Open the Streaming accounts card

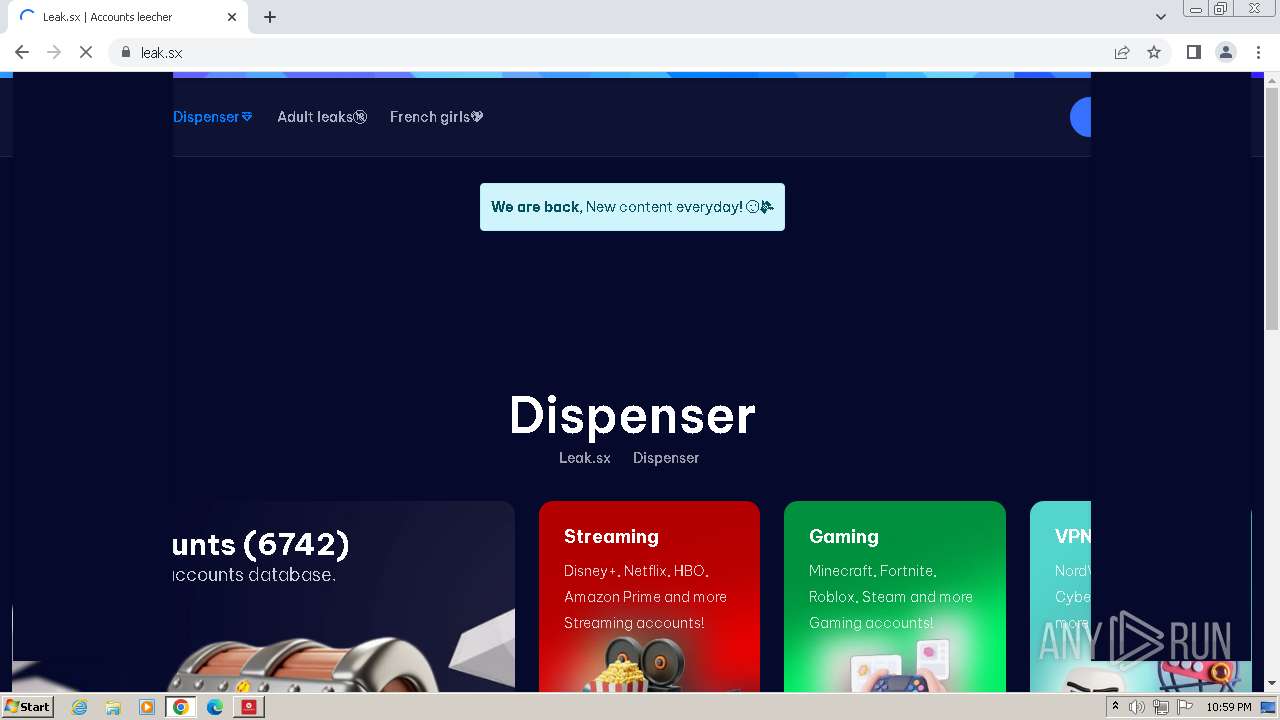[649, 597]
